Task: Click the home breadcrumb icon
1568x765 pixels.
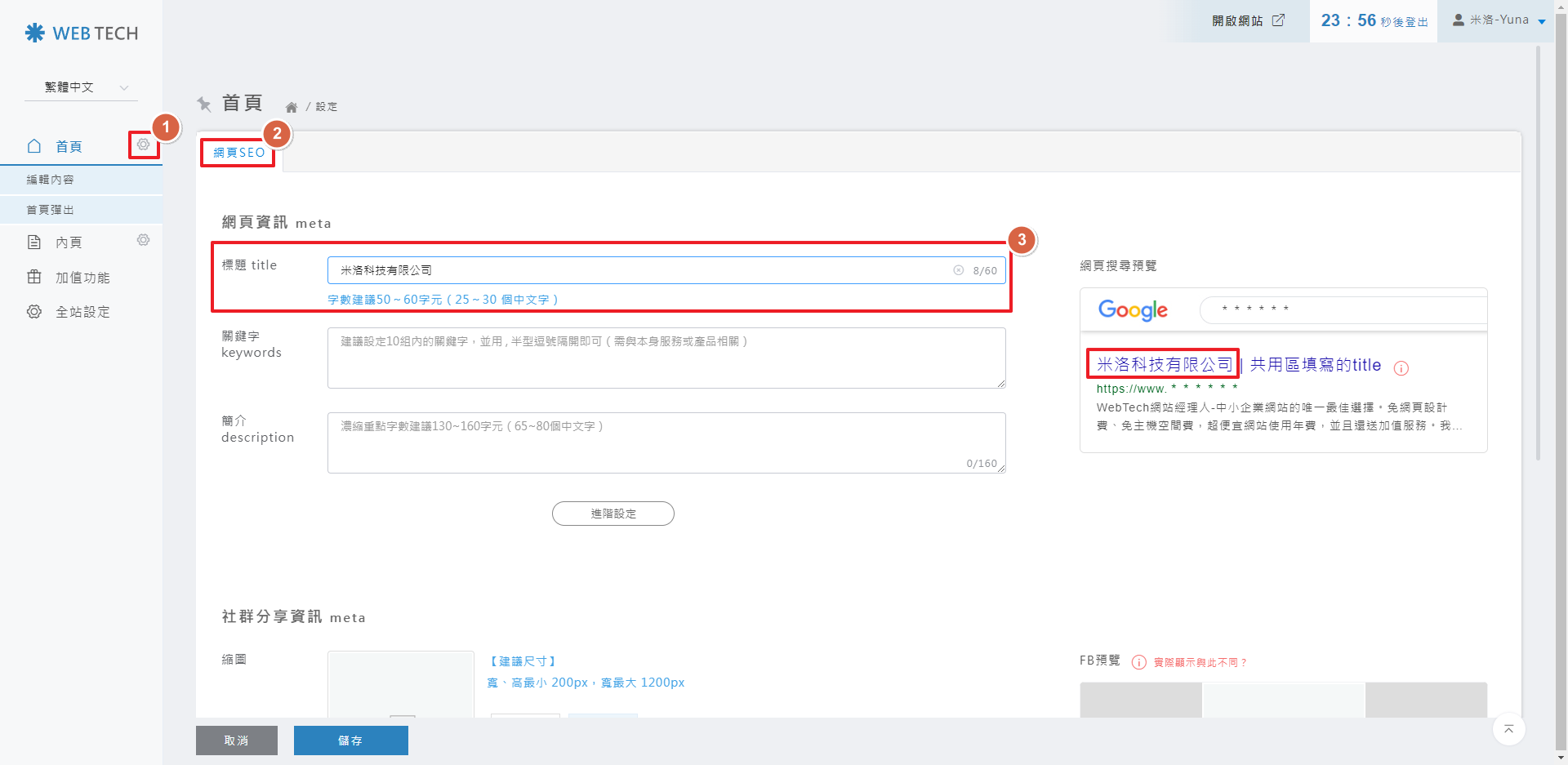Action: click(292, 107)
